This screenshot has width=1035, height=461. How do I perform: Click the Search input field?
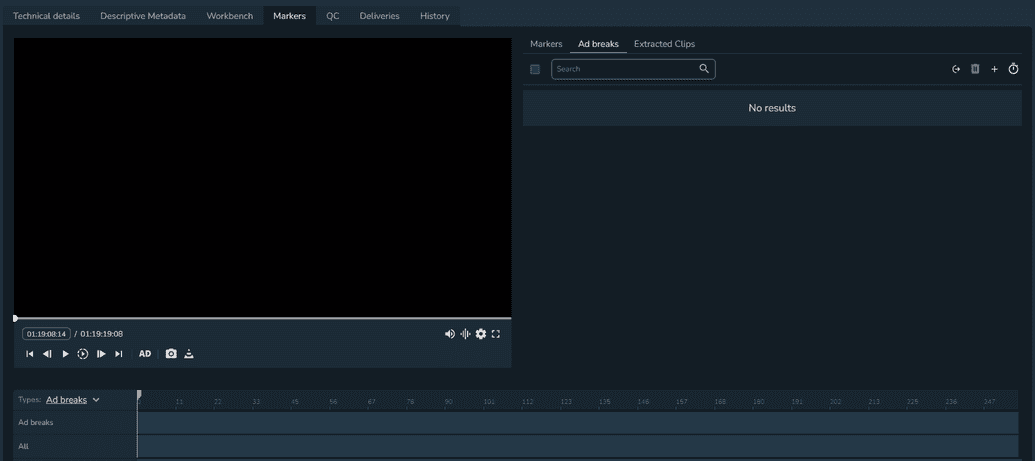(633, 69)
